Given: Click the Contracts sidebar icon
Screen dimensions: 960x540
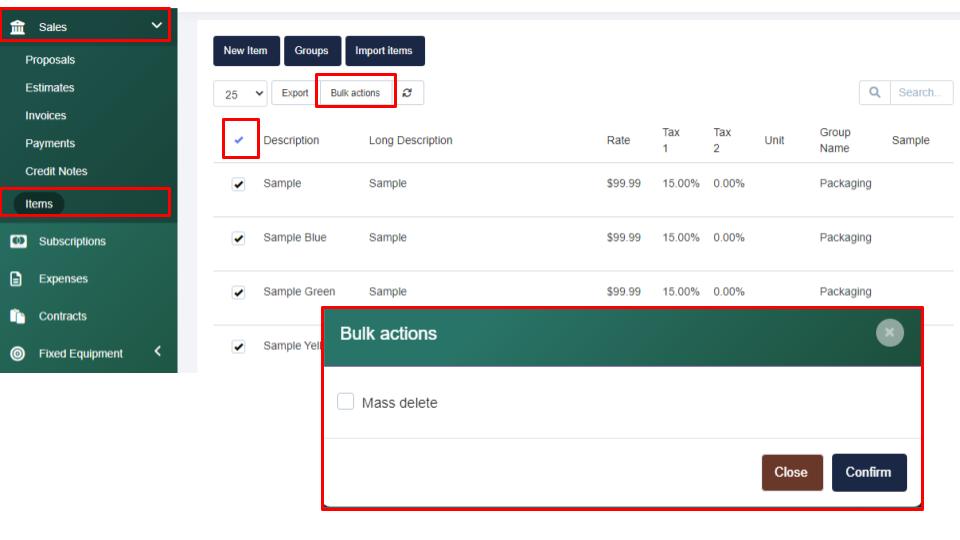Looking at the screenshot, I should click(17, 316).
